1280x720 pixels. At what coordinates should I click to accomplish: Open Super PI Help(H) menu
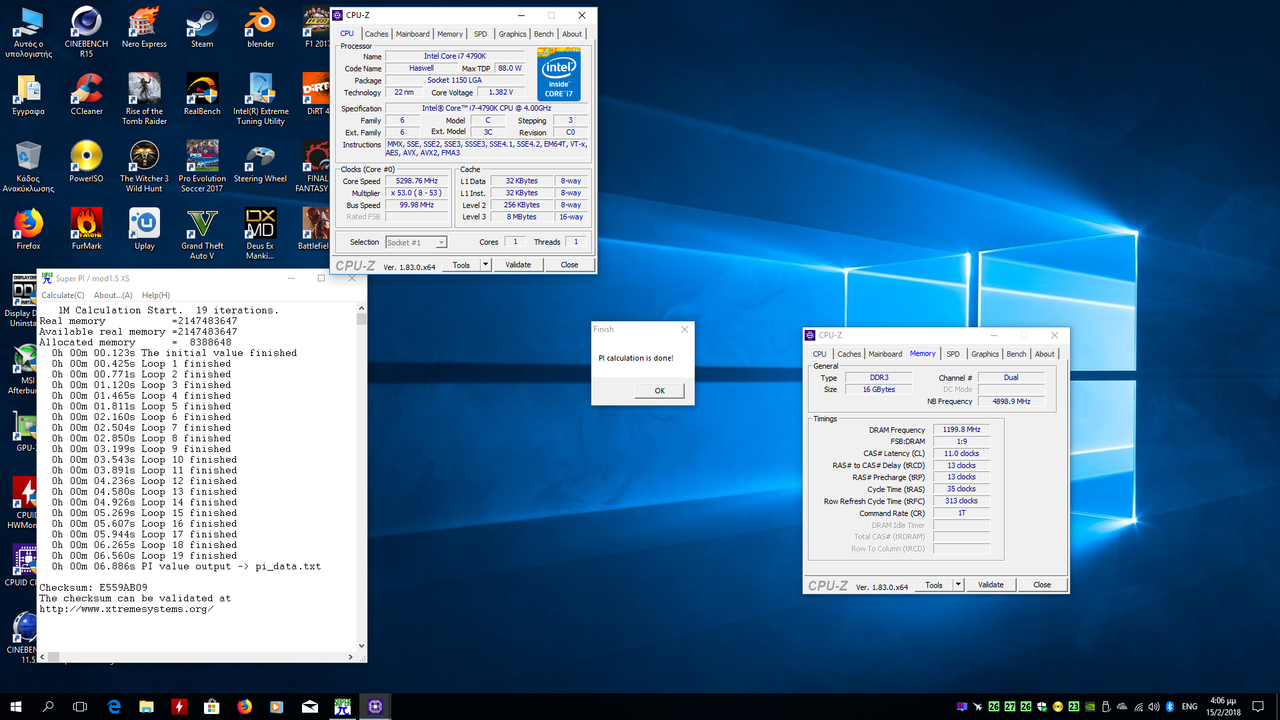[155, 295]
